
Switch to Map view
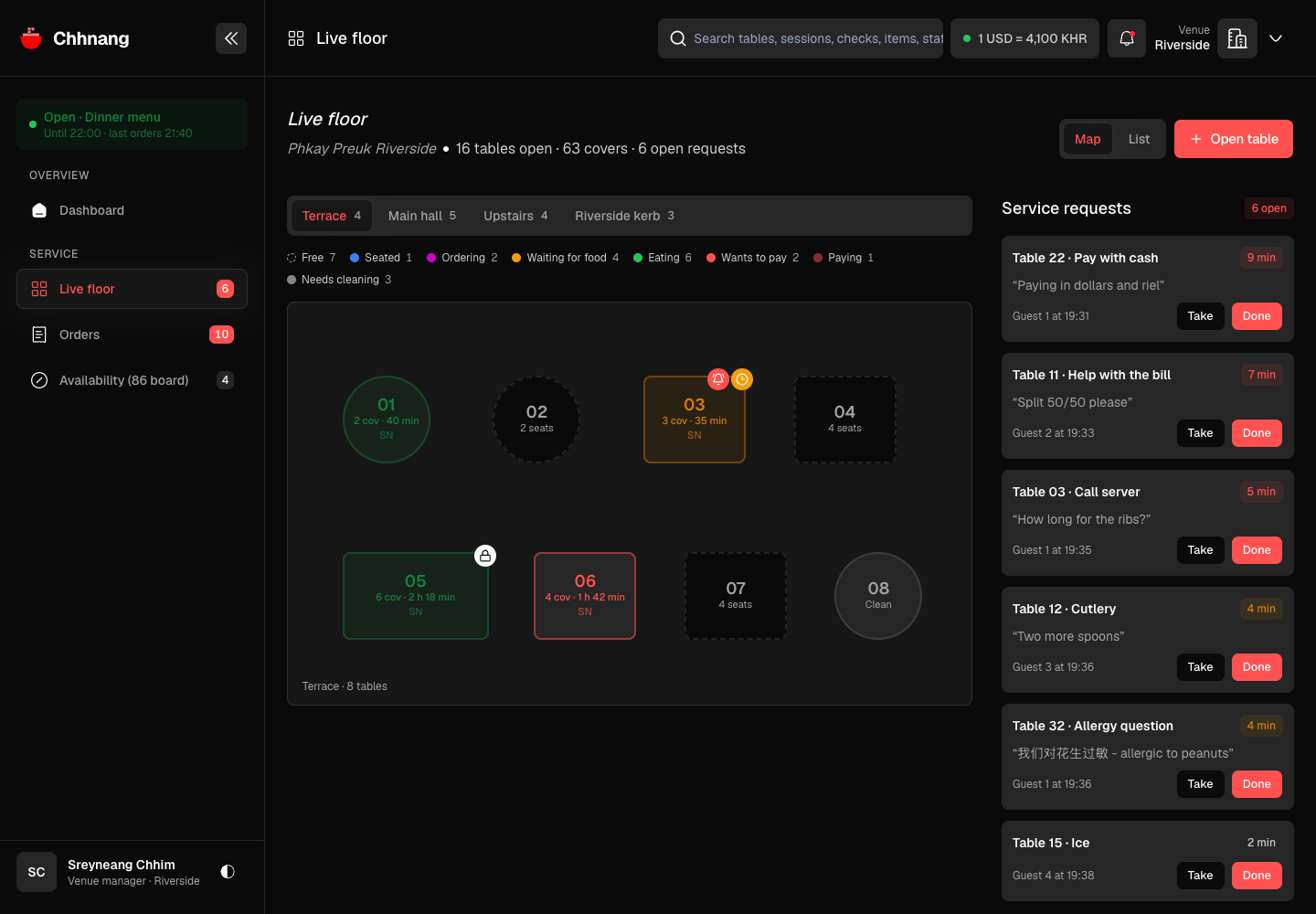[1088, 139]
